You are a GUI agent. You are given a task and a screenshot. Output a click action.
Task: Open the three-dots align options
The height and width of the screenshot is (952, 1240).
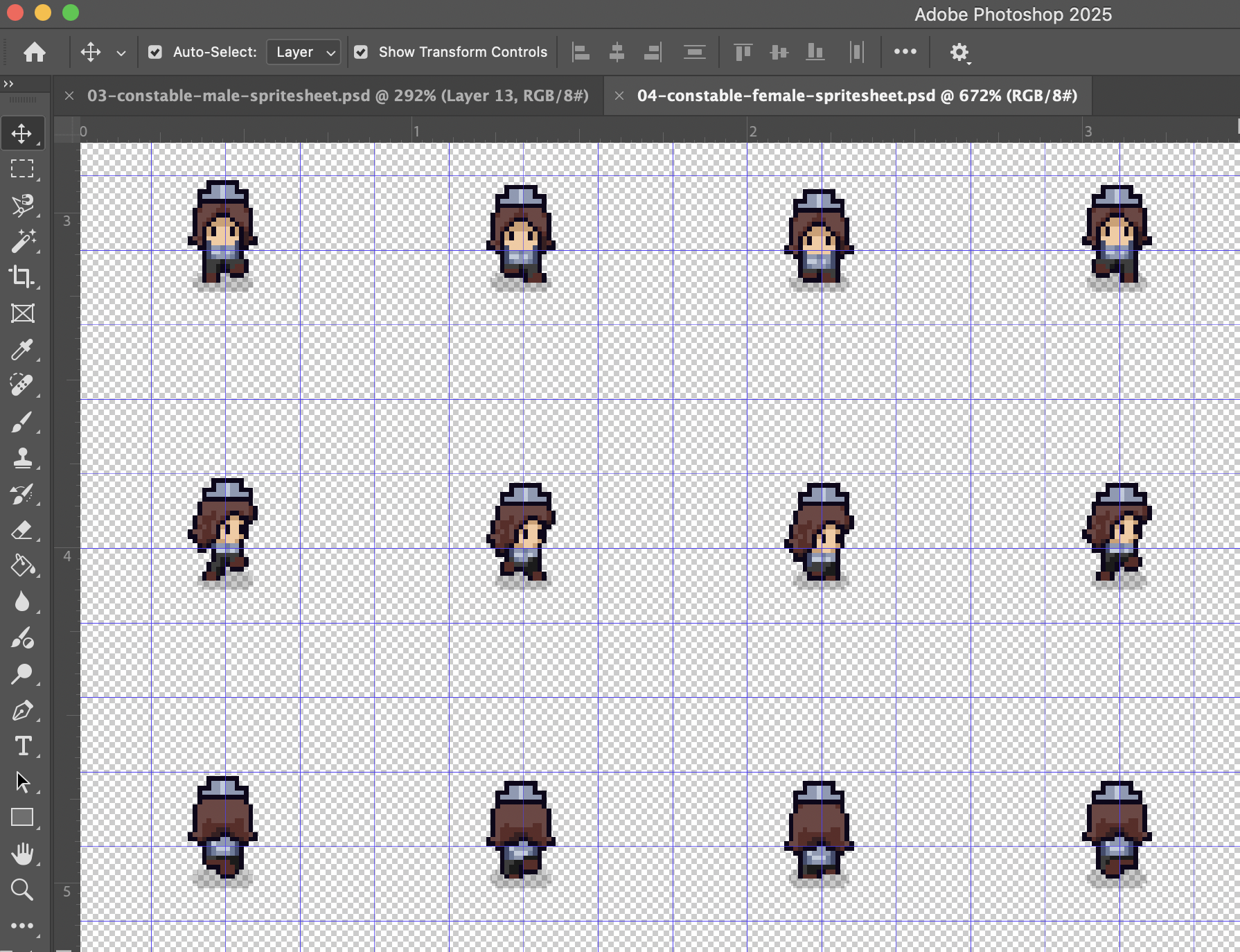click(x=905, y=52)
